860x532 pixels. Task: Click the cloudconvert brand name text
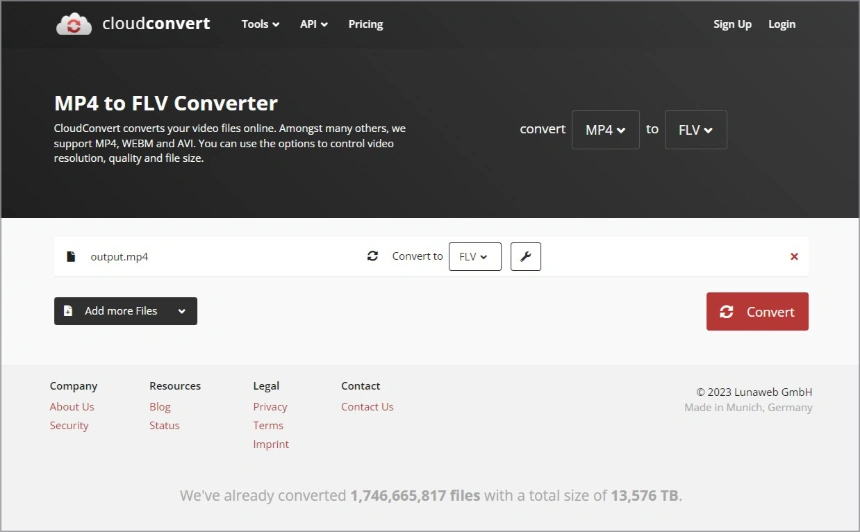click(156, 24)
